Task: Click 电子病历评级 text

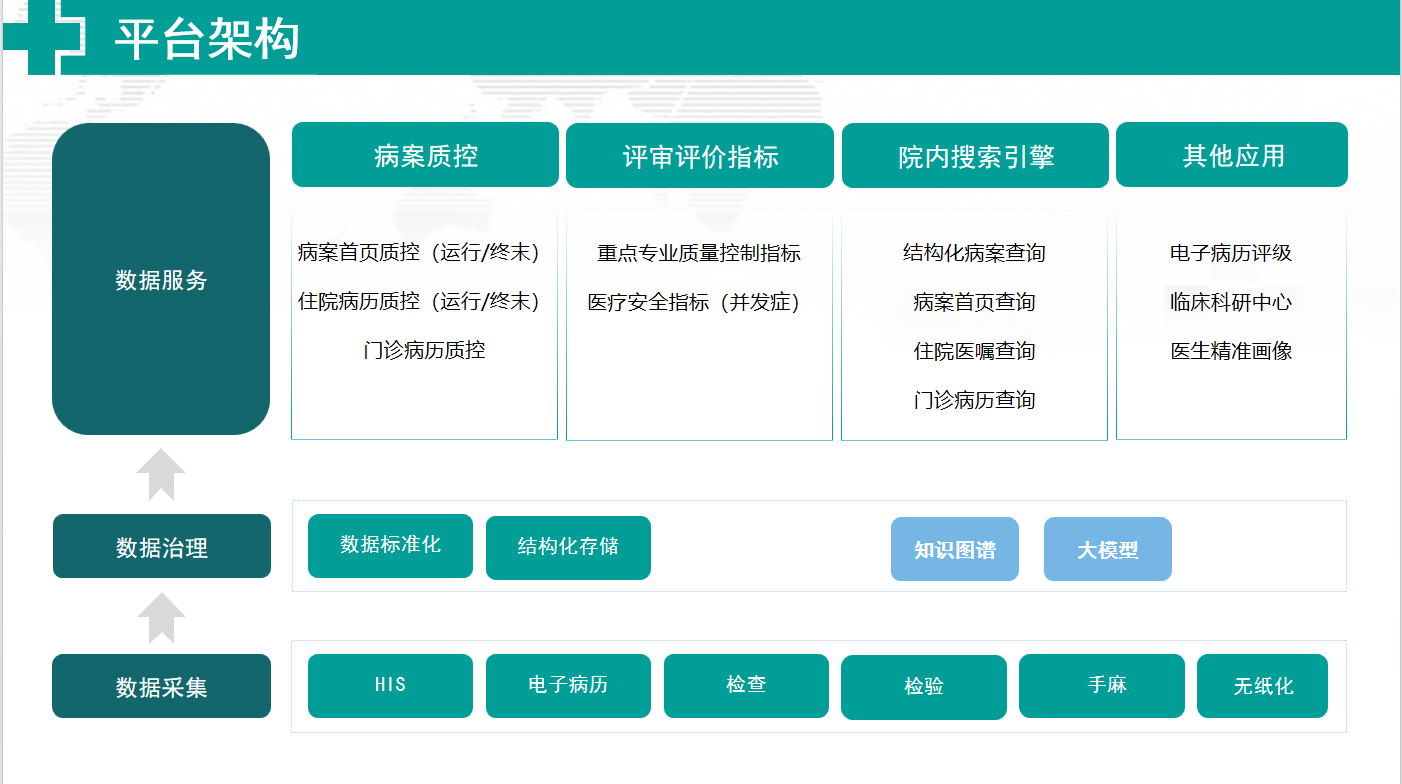Action: click(x=1231, y=253)
